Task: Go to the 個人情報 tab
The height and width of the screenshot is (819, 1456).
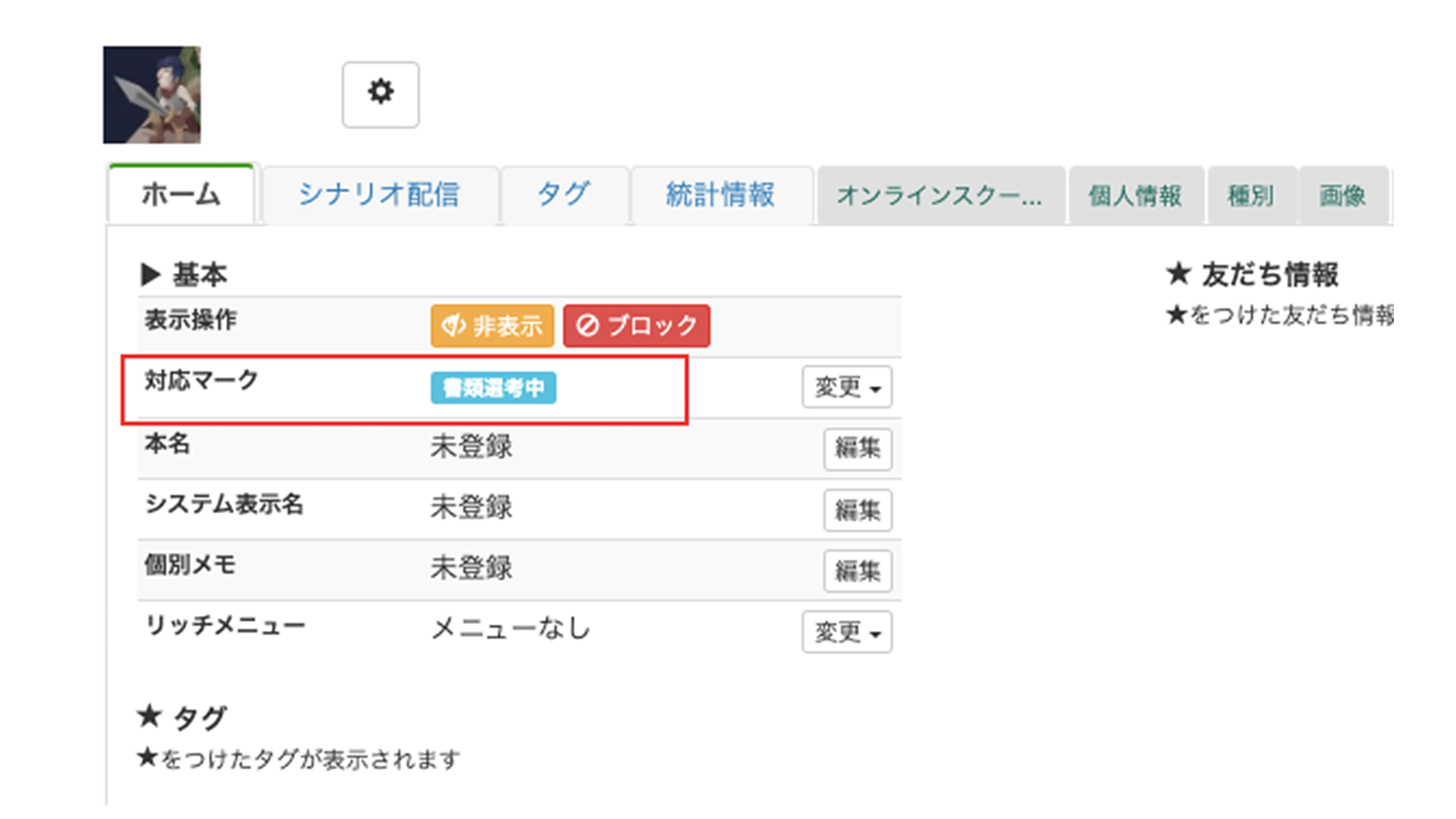Action: [x=1134, y=196]
